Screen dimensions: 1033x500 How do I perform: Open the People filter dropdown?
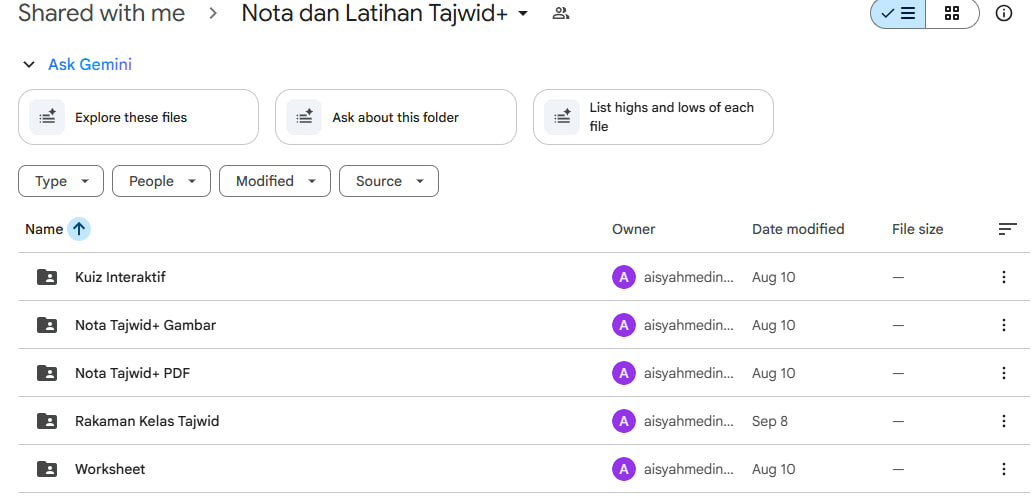coord(161,181)
